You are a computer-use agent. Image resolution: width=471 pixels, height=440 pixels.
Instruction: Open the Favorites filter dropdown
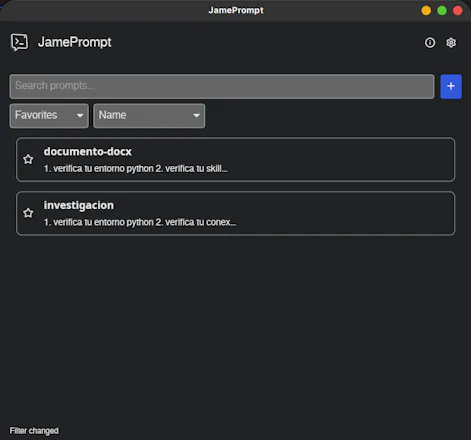[49, 116]
